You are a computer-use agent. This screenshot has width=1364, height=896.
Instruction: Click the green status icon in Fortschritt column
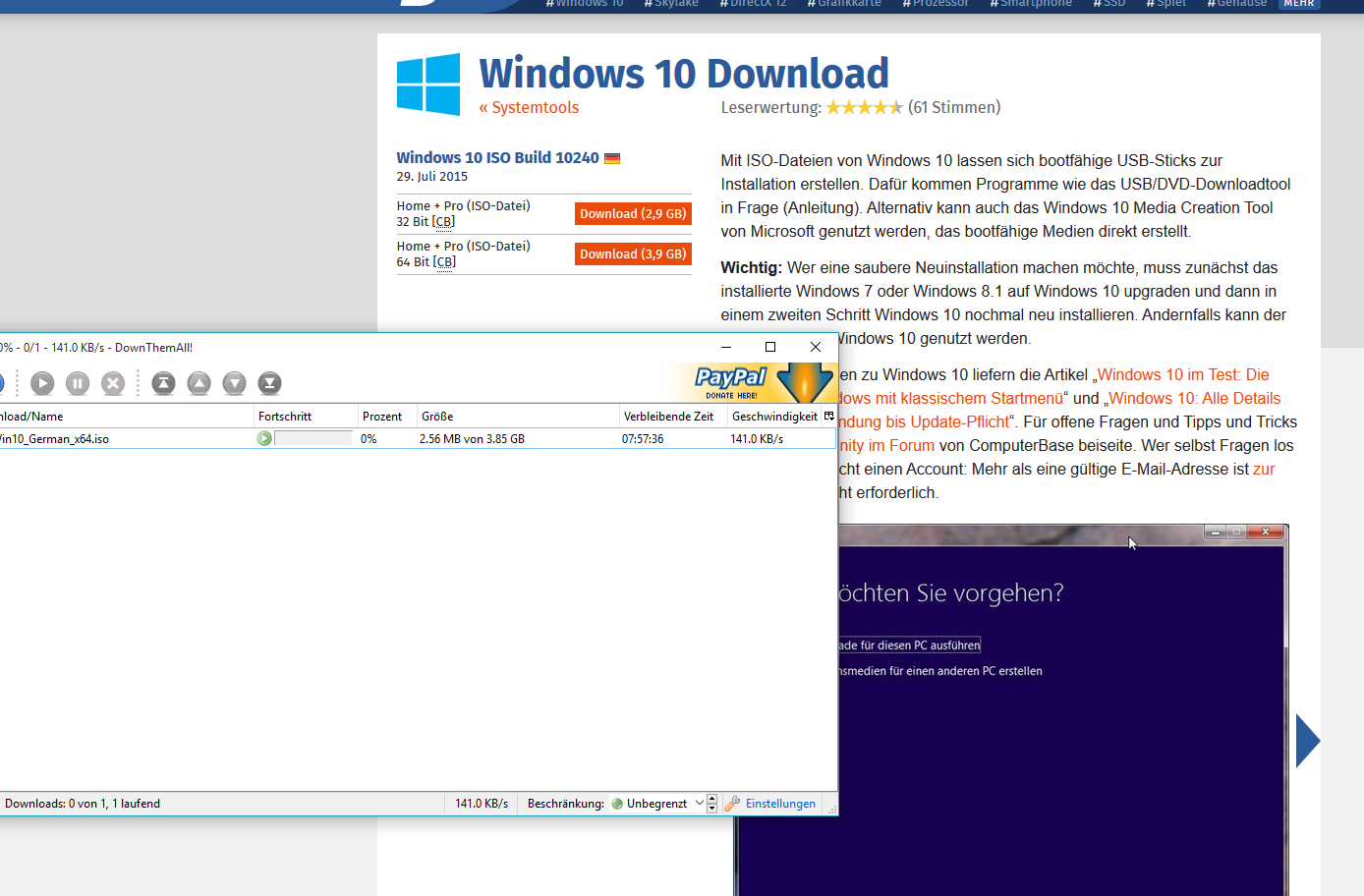click(x=264, y=438)
